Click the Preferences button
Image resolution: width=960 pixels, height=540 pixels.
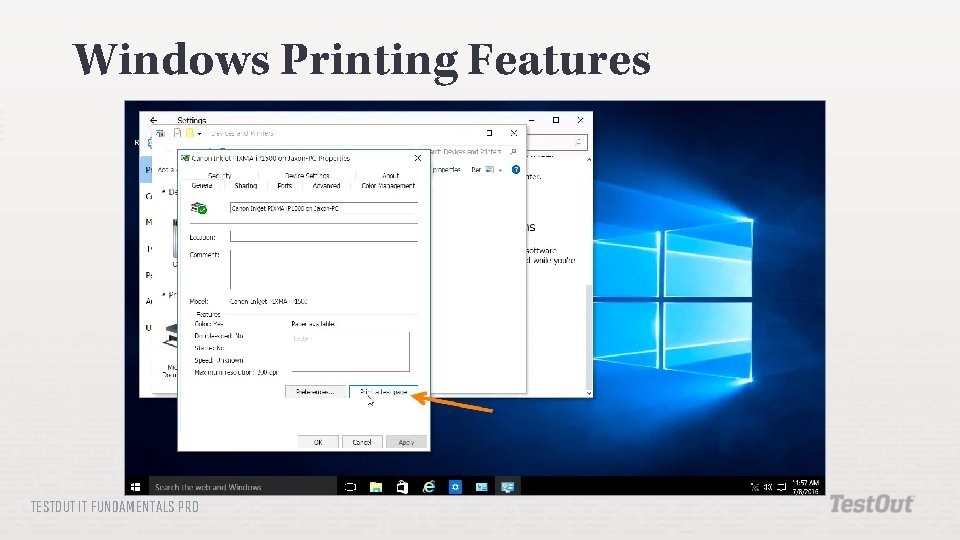coord(315,392)
